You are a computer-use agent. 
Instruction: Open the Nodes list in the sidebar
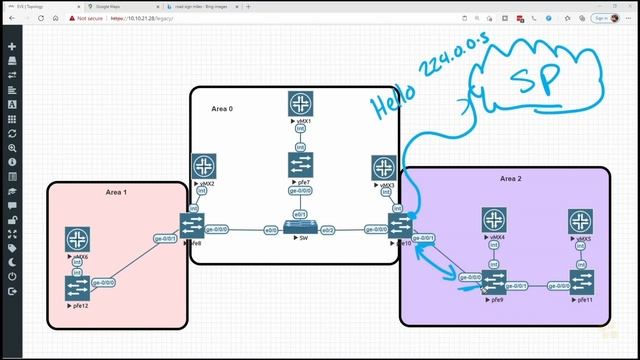click(12, 61)
